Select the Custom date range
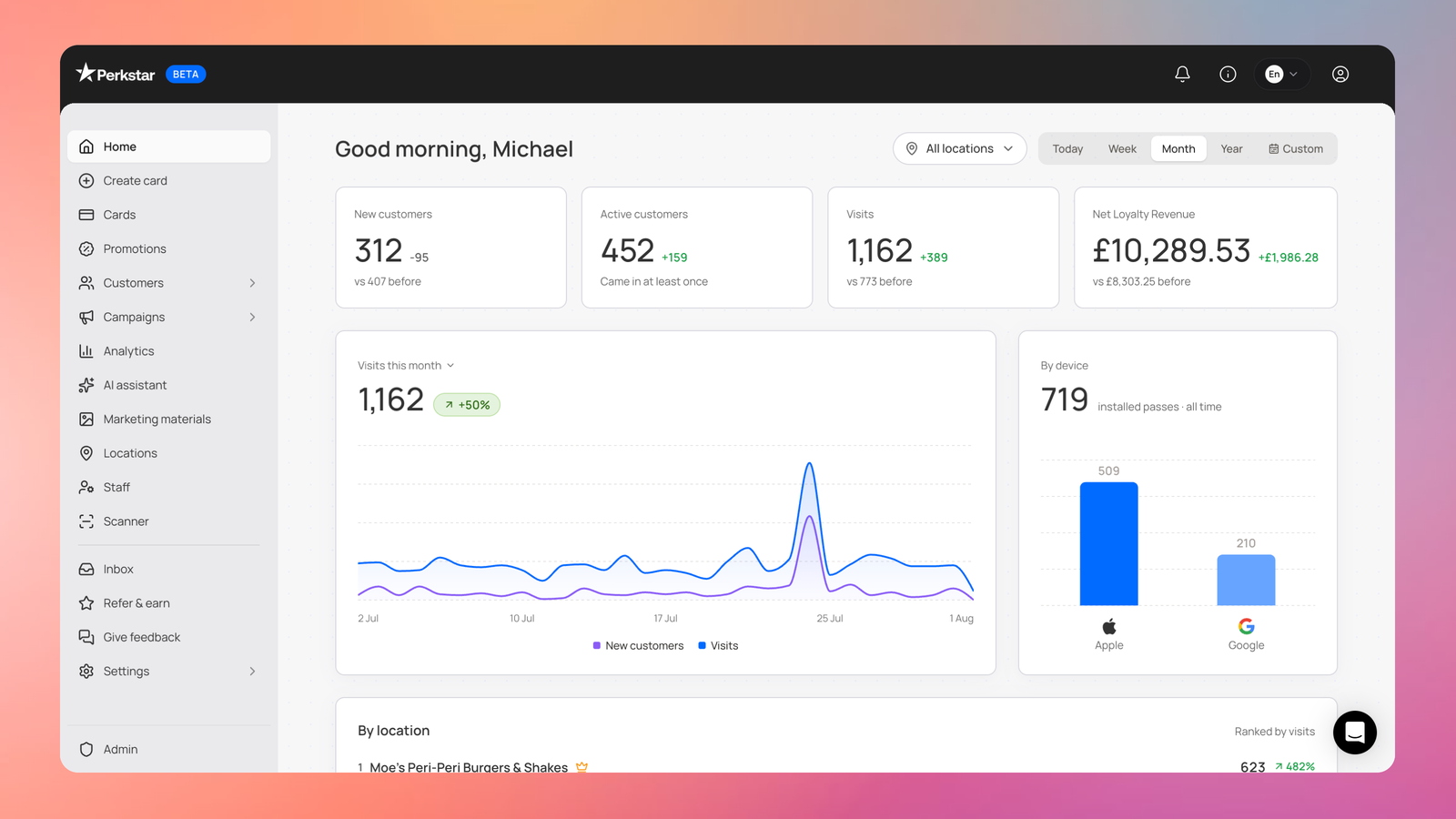Viewport: 1456px width, 819px height. click(1296, 149)
